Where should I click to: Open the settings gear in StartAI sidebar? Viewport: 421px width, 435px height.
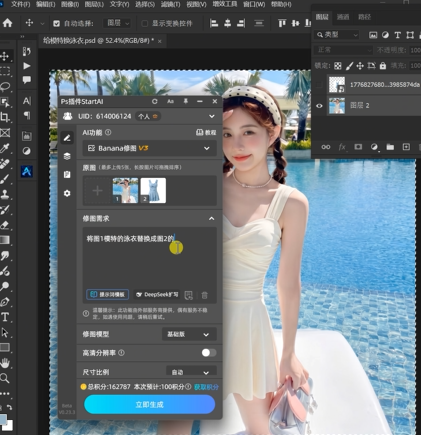tap(67, 193)
